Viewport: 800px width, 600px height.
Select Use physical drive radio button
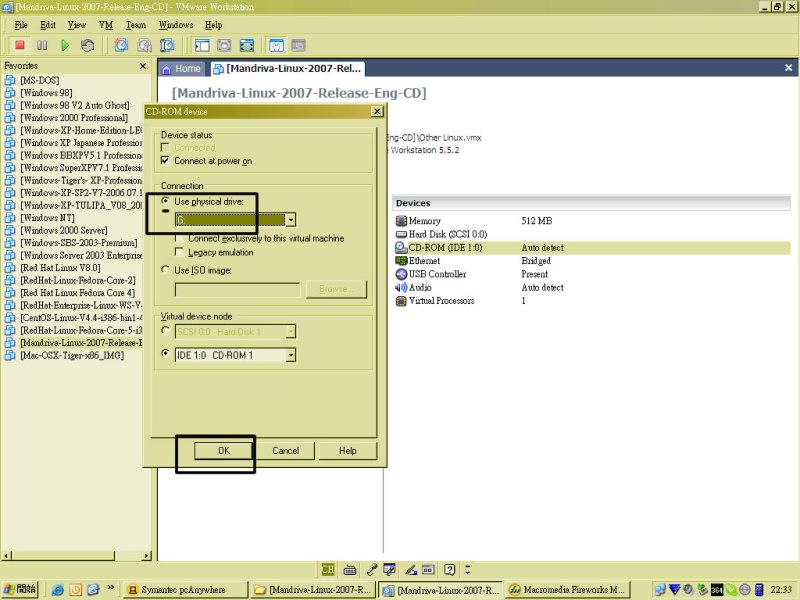165,201
